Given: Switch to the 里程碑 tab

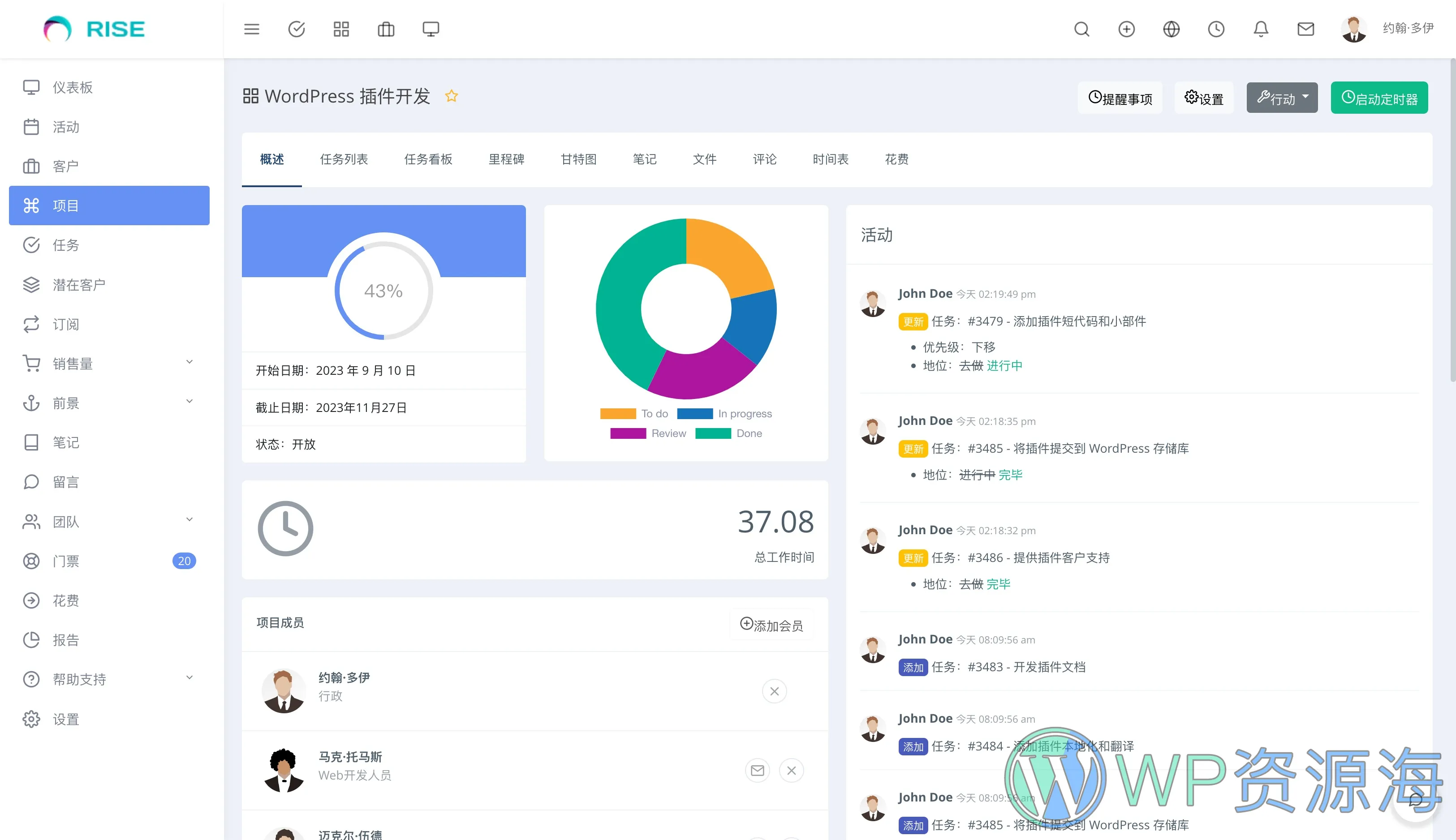Looking at the screenshot, I should point(506,159).
